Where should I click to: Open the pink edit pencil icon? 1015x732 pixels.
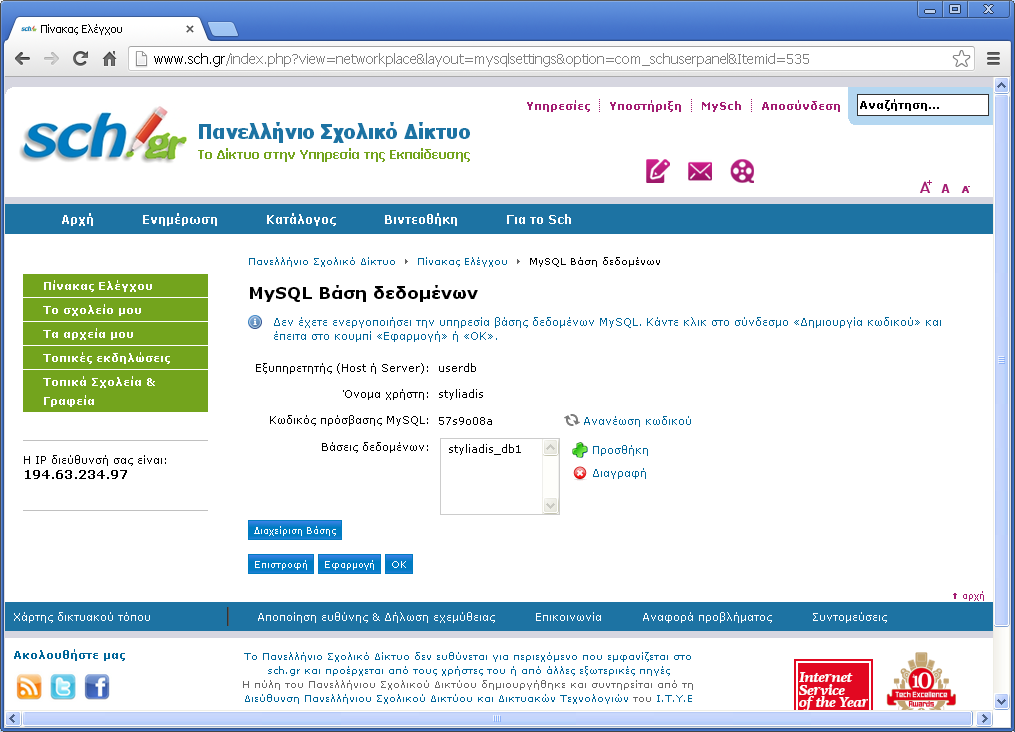(658, 171)
